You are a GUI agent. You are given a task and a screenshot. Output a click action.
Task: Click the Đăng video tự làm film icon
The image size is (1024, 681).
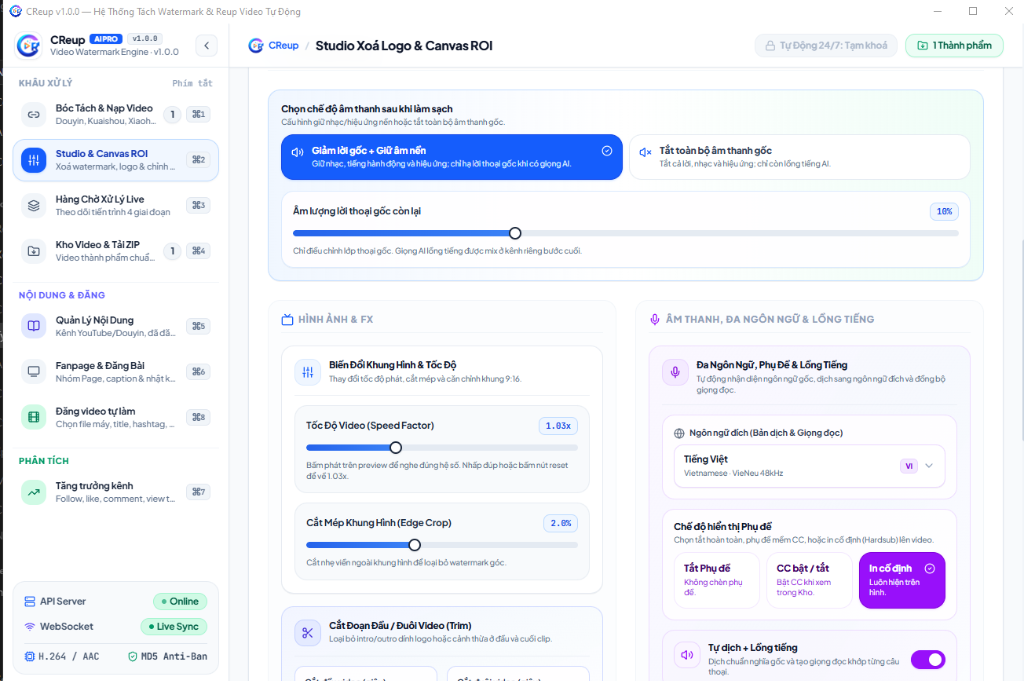33,417
